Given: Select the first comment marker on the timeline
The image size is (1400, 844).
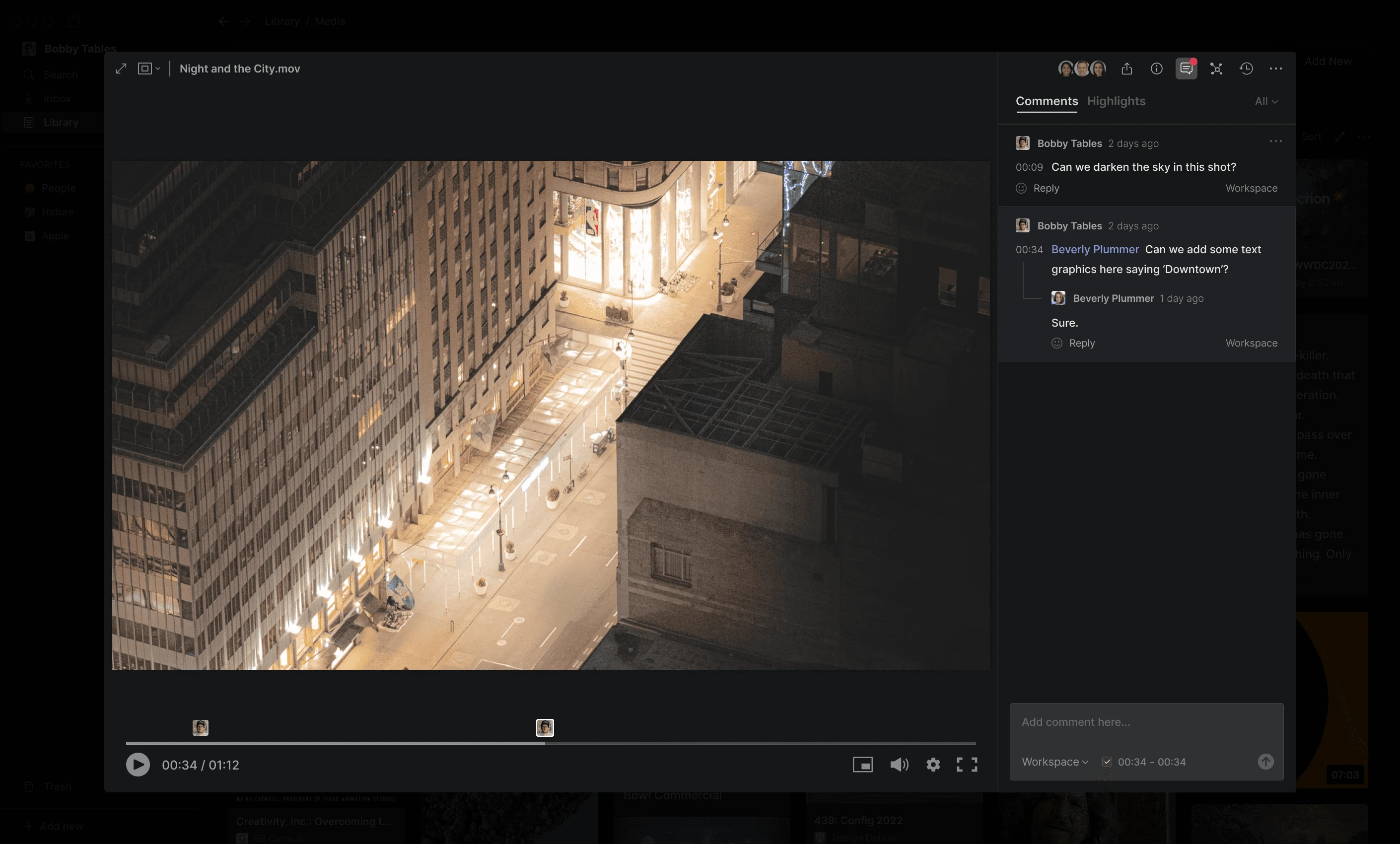Looking at the screenshot, I should [x=200, y=727].
